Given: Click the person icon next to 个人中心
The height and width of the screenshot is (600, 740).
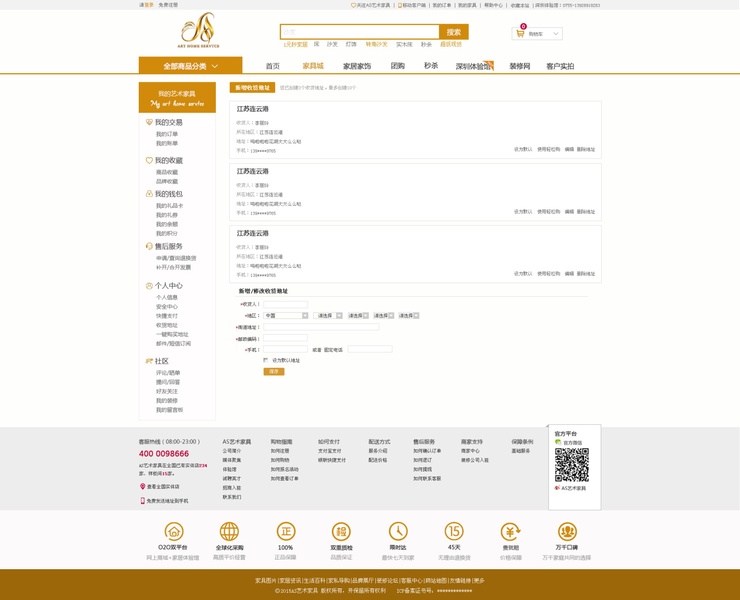Looking at the screenshot, I should coord(149,286).
